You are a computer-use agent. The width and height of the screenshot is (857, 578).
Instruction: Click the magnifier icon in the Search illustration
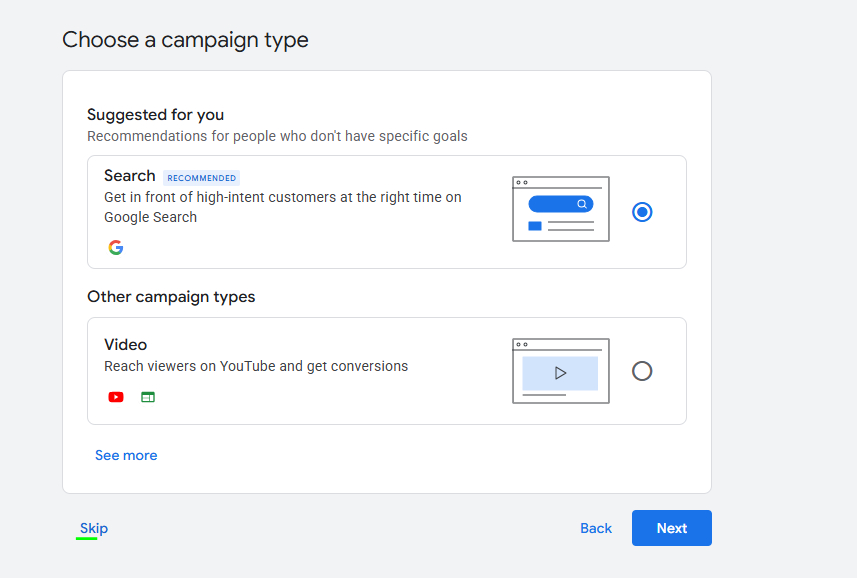[582, 204]
